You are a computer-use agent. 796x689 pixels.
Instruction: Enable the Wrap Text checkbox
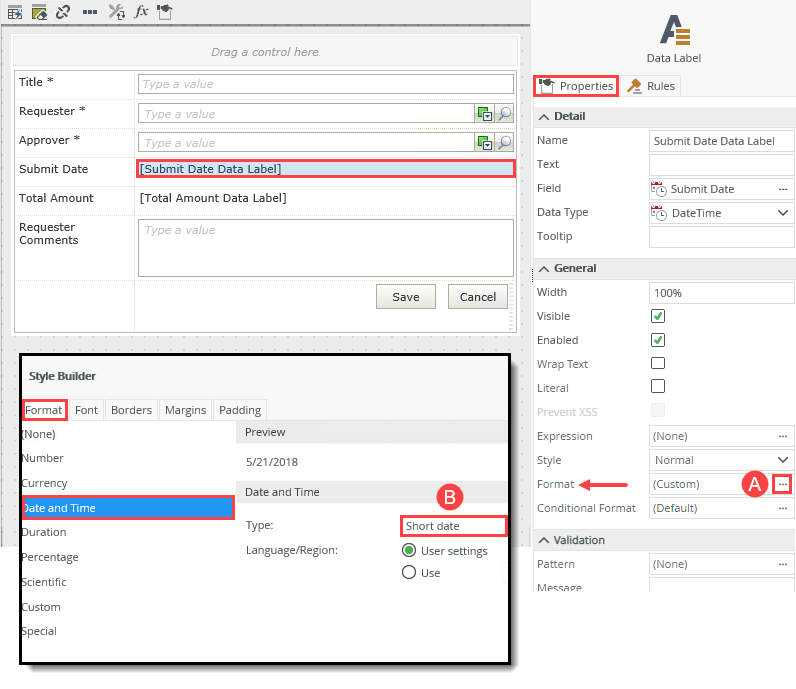coord(658,363)
